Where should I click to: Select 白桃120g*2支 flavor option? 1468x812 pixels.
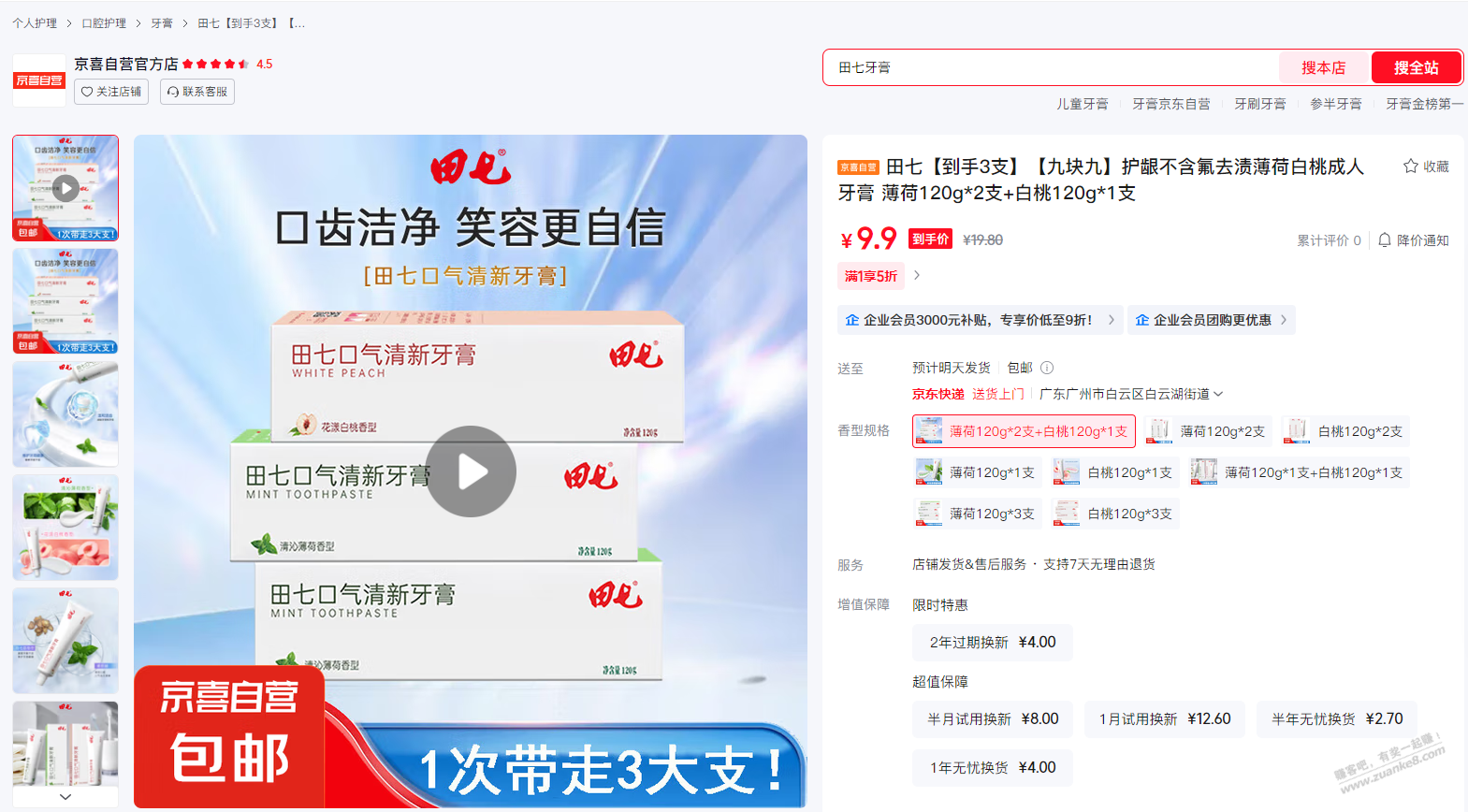pos(1345,431)
